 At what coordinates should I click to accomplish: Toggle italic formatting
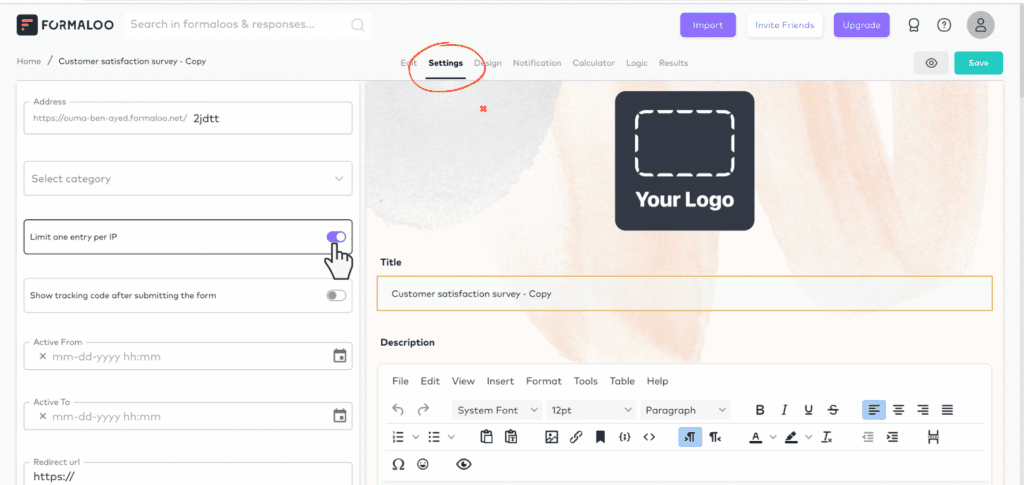(784, 410)
